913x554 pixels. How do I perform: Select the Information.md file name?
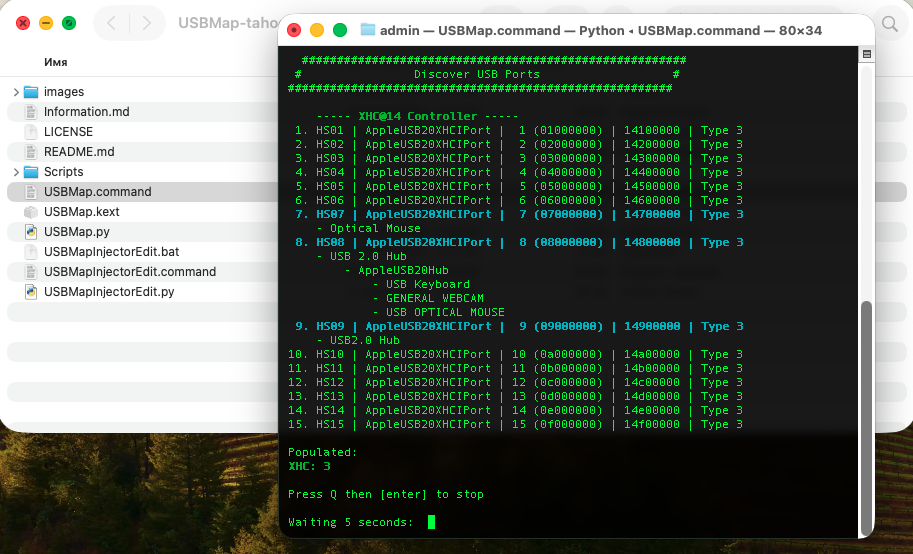point(87,112)
